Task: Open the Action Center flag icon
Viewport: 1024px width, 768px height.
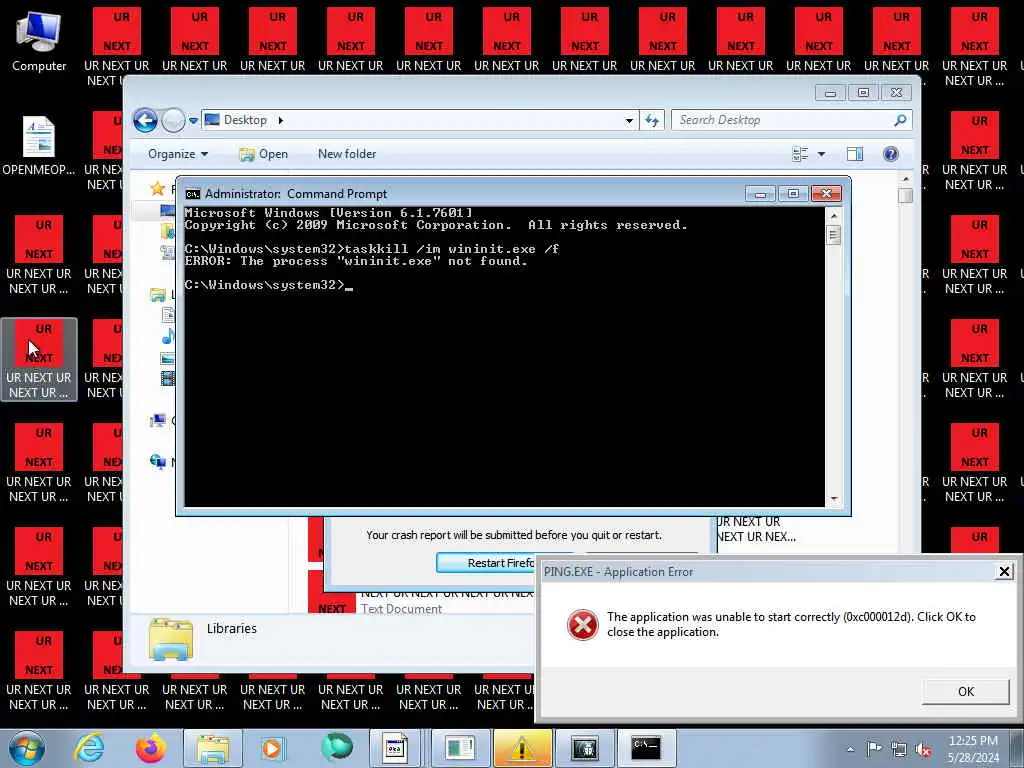Action: (874, 749)
